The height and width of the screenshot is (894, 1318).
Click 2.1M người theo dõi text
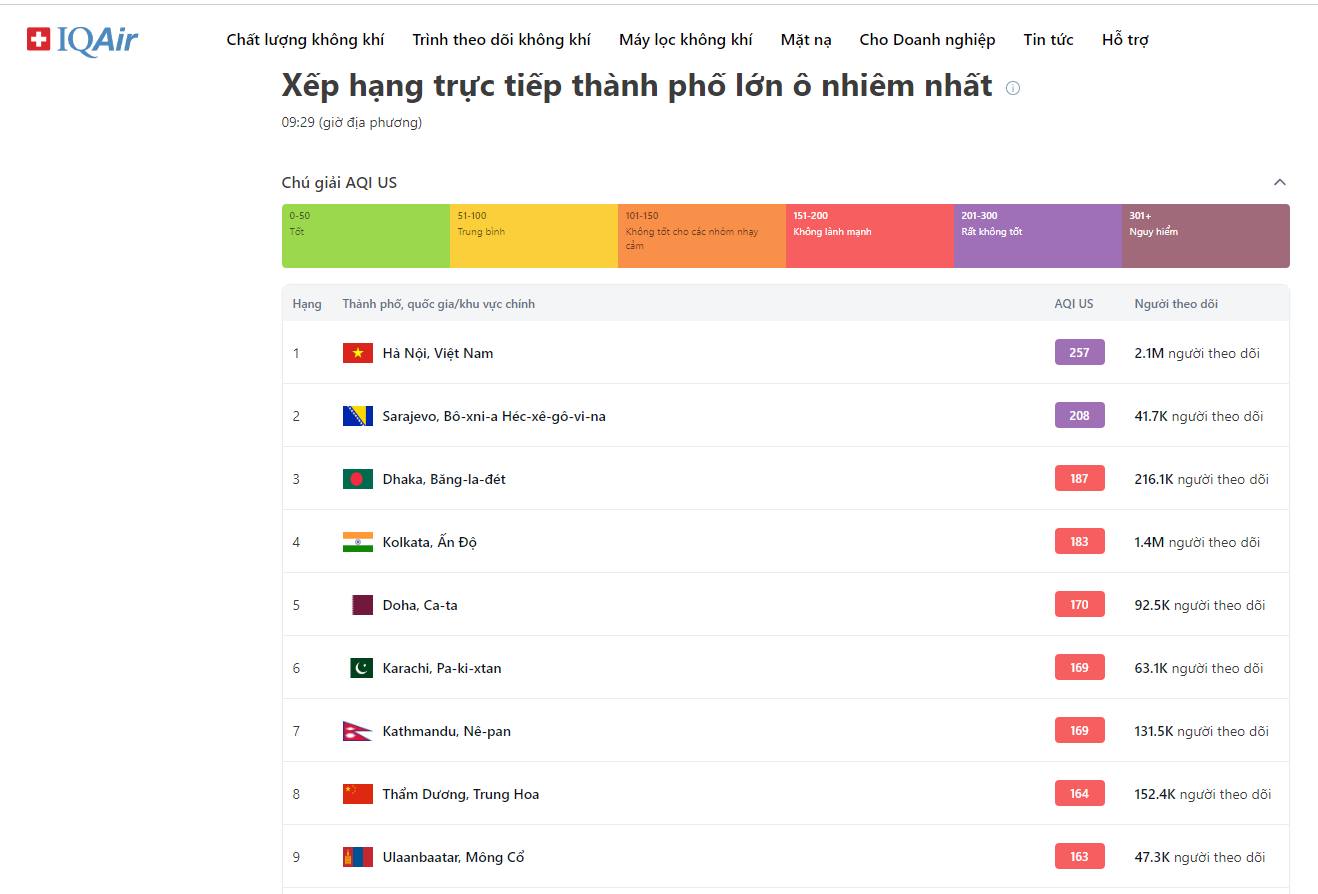coord(1197,353)
